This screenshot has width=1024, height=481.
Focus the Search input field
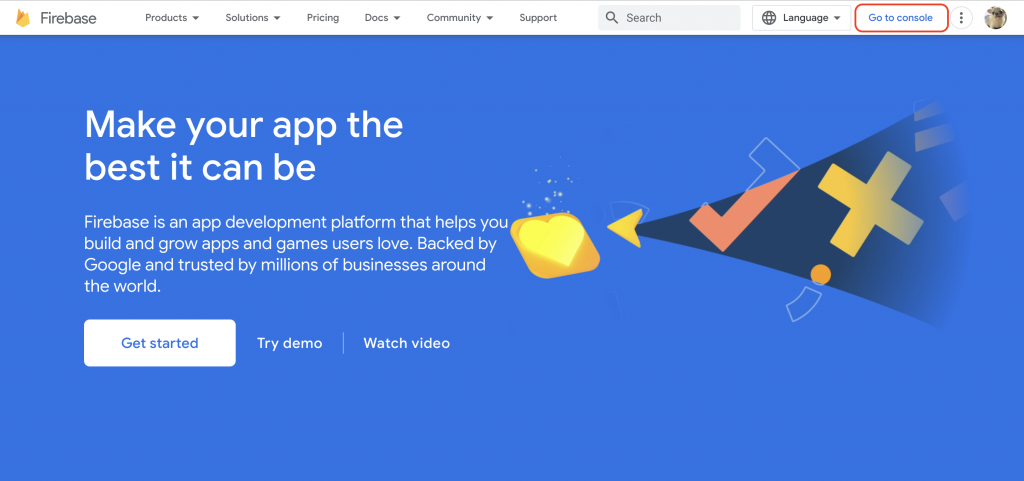tap(669, 18)
